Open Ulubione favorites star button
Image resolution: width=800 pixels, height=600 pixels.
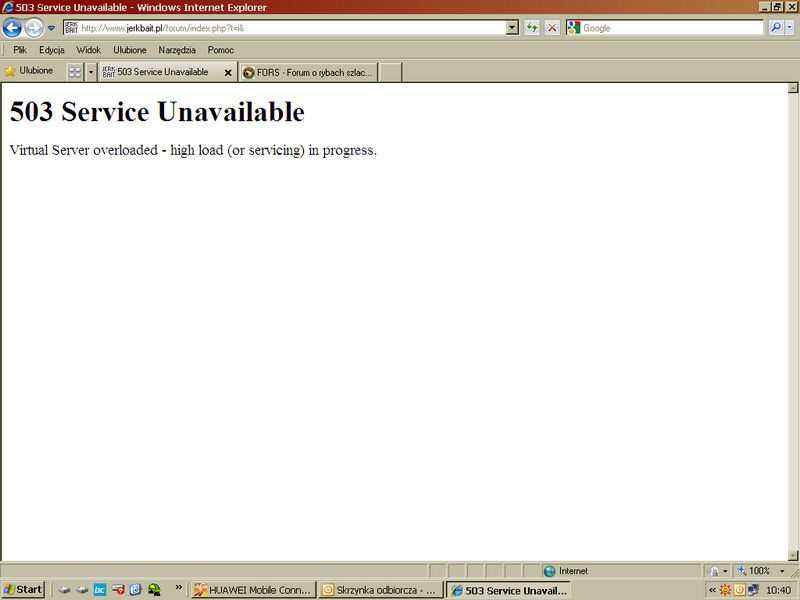pos(29,71)
